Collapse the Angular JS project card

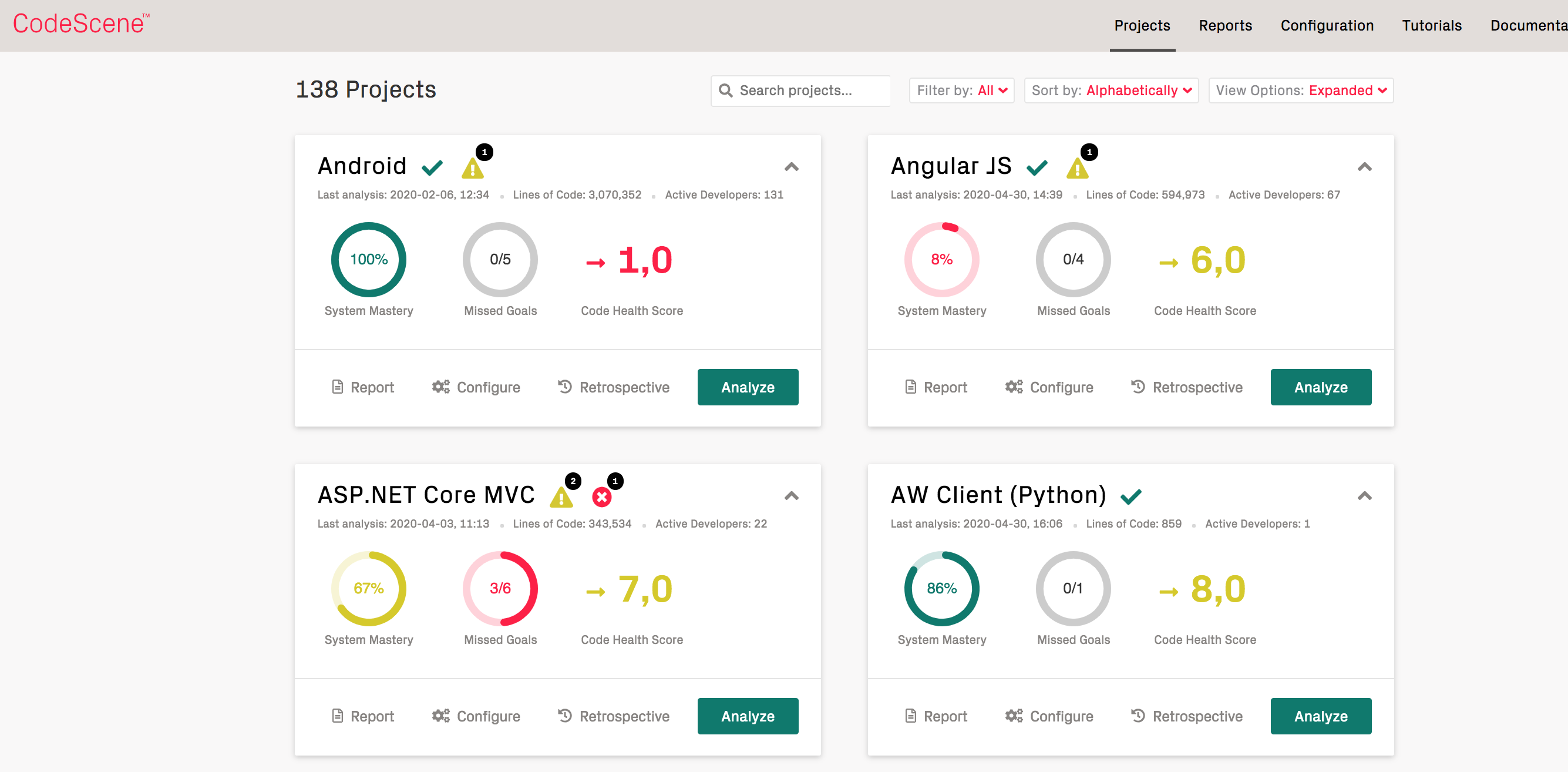1365,167
